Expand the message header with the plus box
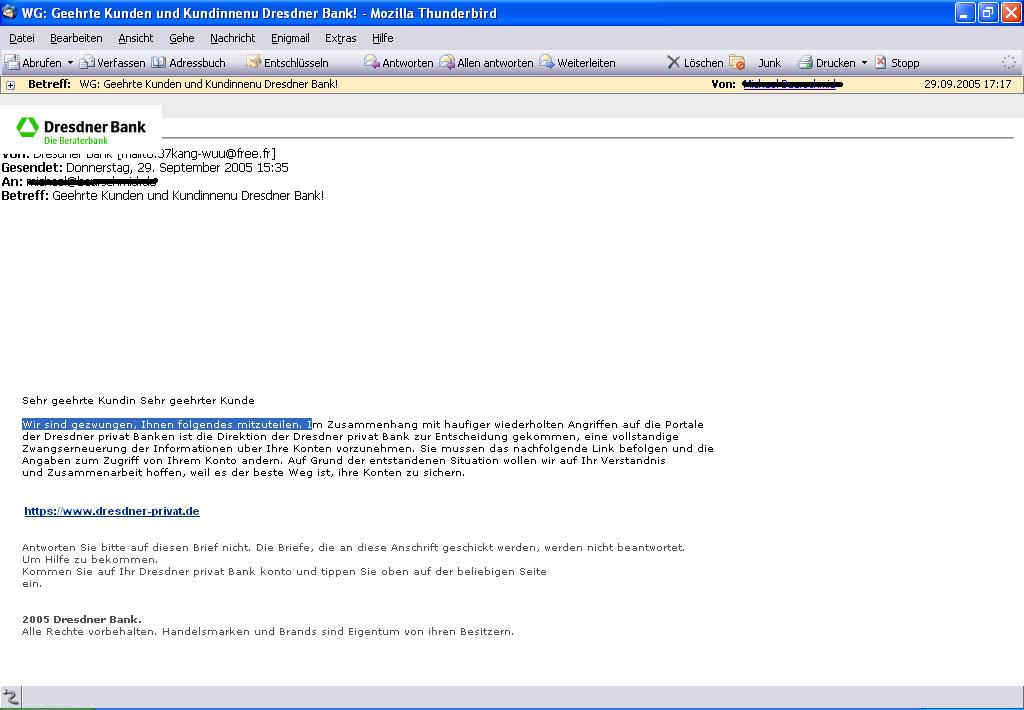The height and width of the screenshot is (710, 1024). click(x=10, y=85)
